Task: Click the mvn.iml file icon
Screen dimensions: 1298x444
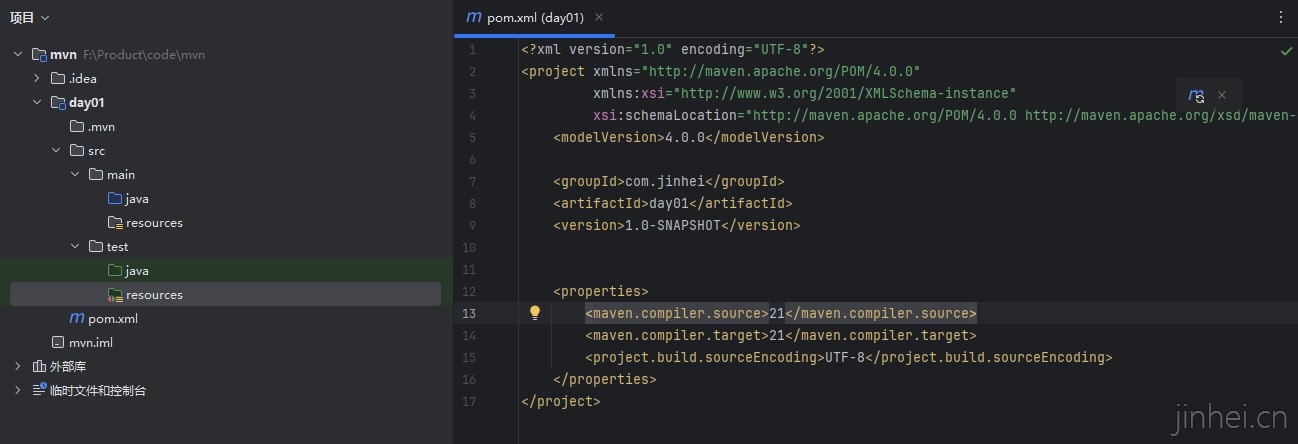Action: pos(58,342)
